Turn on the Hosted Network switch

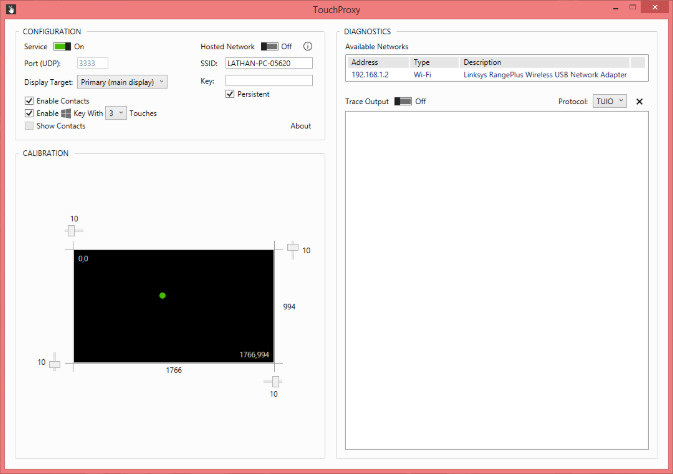click(x=270, y=46)
